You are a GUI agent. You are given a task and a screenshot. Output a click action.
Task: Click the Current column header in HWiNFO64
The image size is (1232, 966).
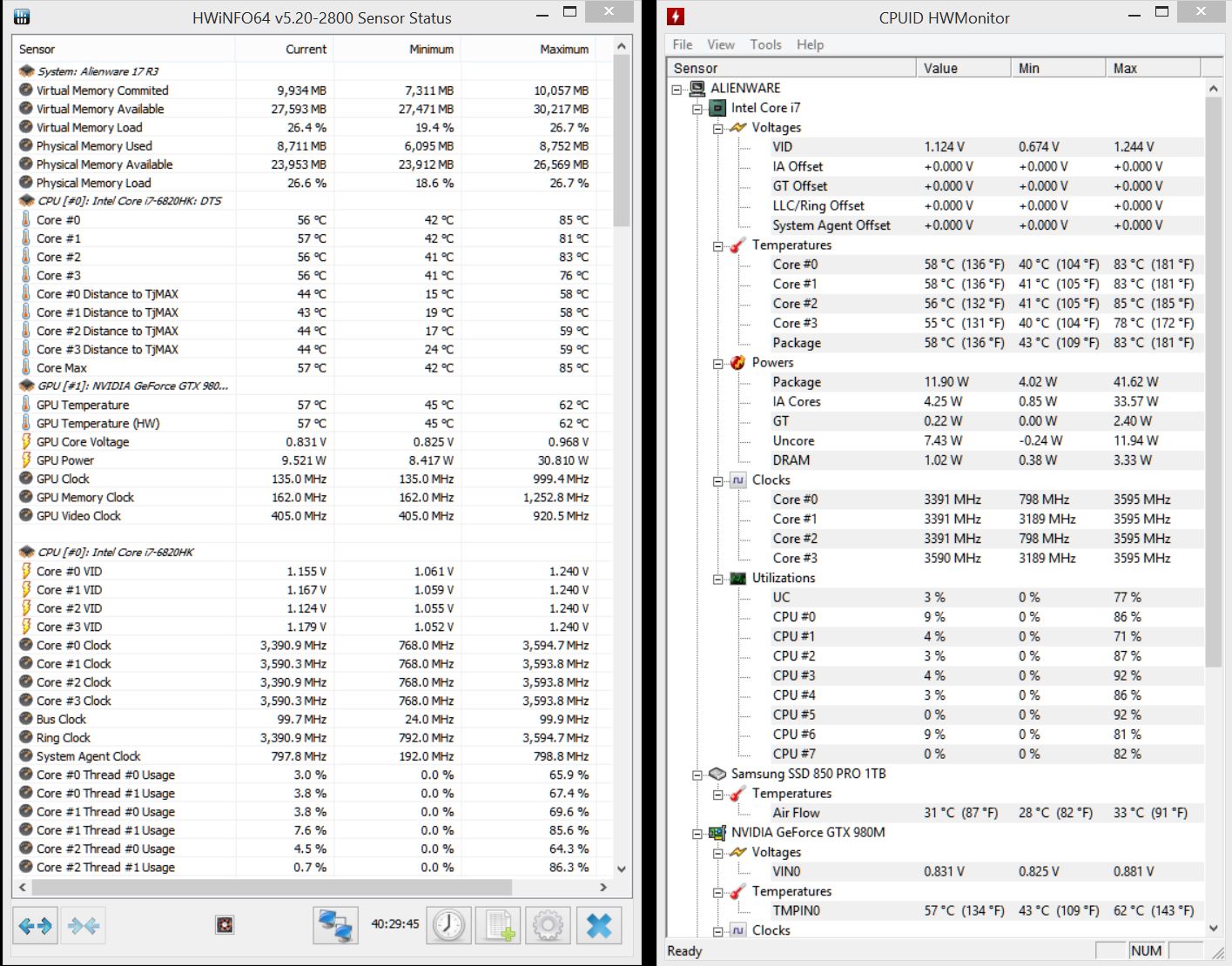coord(284,50)
